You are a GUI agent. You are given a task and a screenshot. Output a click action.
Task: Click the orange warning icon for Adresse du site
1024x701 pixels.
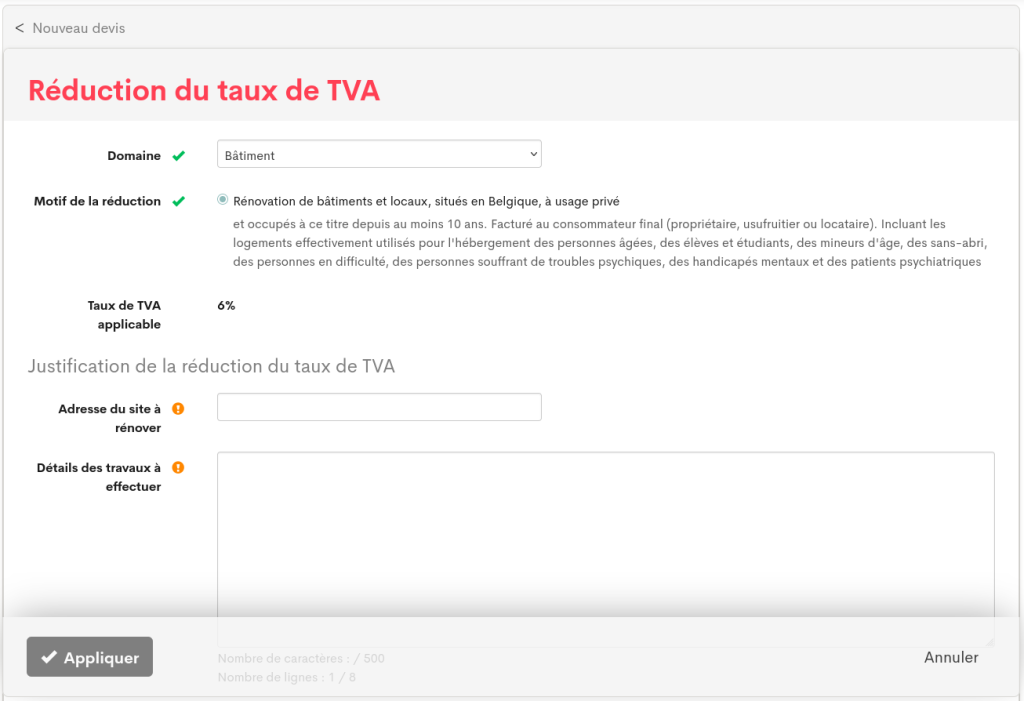(x=178, y=409)
